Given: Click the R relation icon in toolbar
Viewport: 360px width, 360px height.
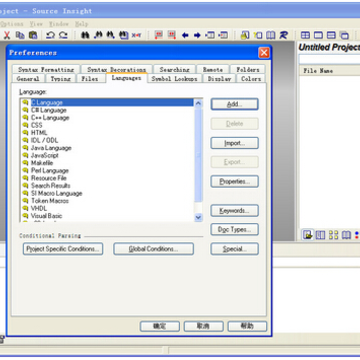Looking at the screenshot, I should click(283, 35).
